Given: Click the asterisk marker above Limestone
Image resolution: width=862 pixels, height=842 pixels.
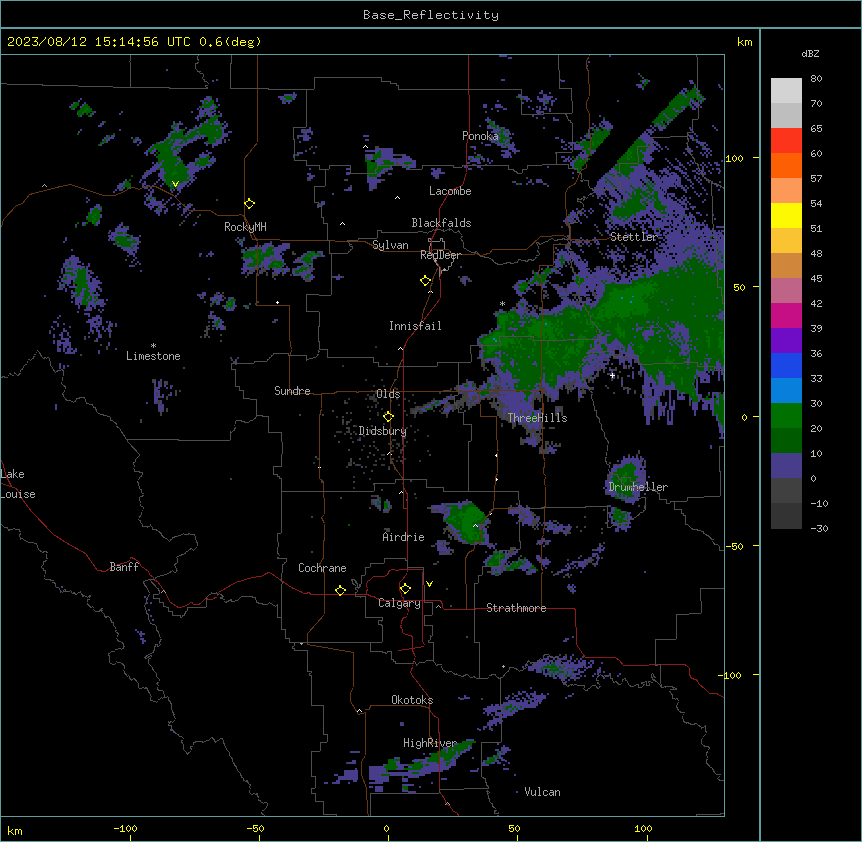Looking at the screenshot, I should 153,346.
